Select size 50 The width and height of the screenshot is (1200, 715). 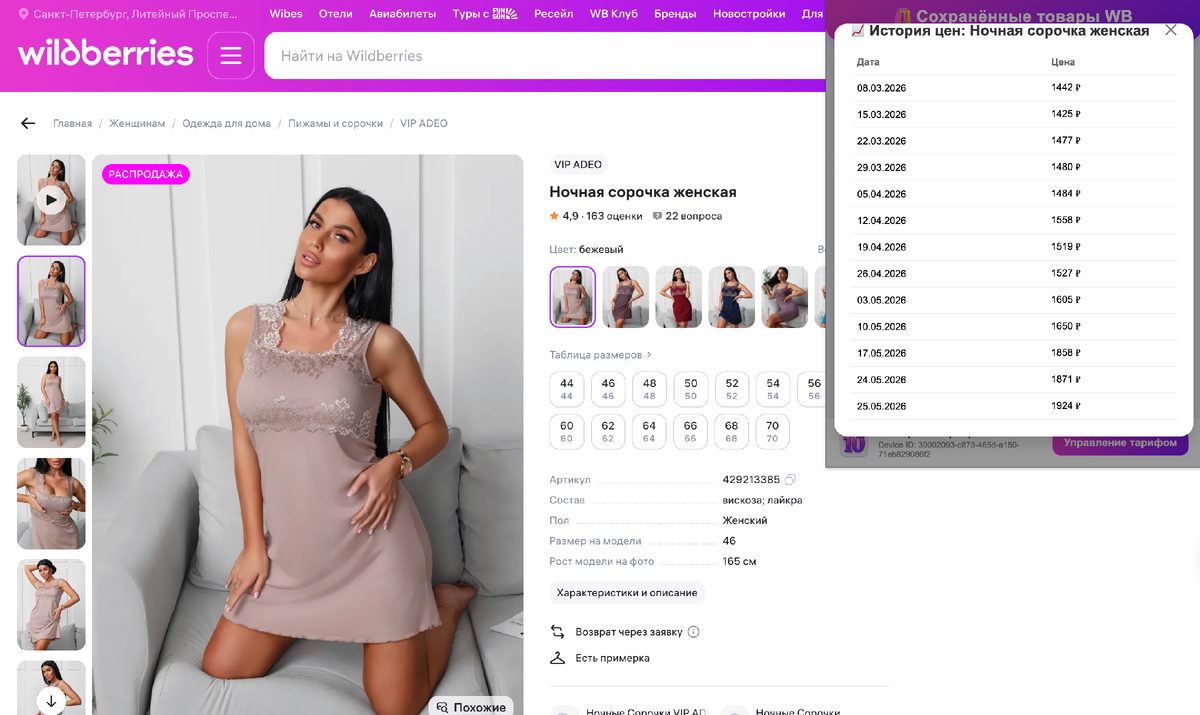click(x=691, y=389)
